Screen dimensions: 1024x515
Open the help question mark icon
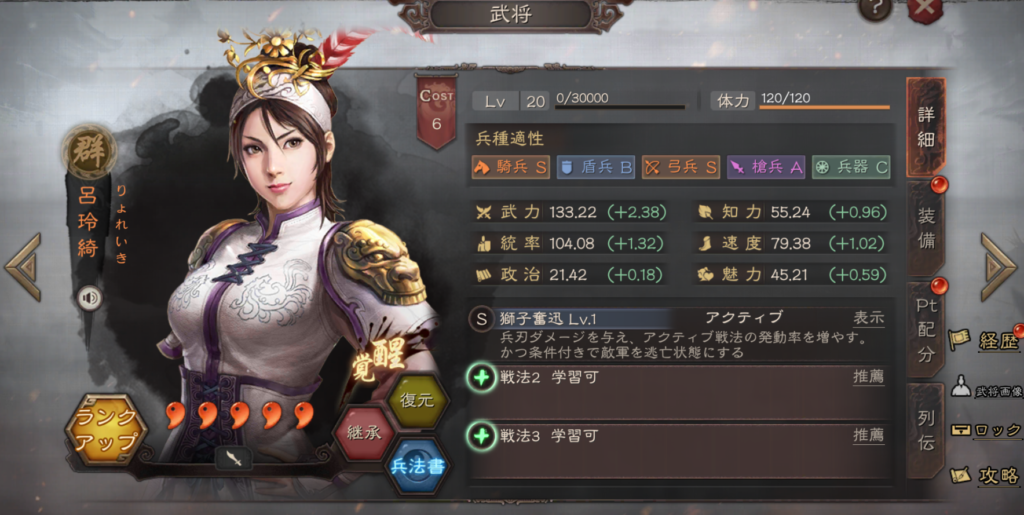pos(875,8)
